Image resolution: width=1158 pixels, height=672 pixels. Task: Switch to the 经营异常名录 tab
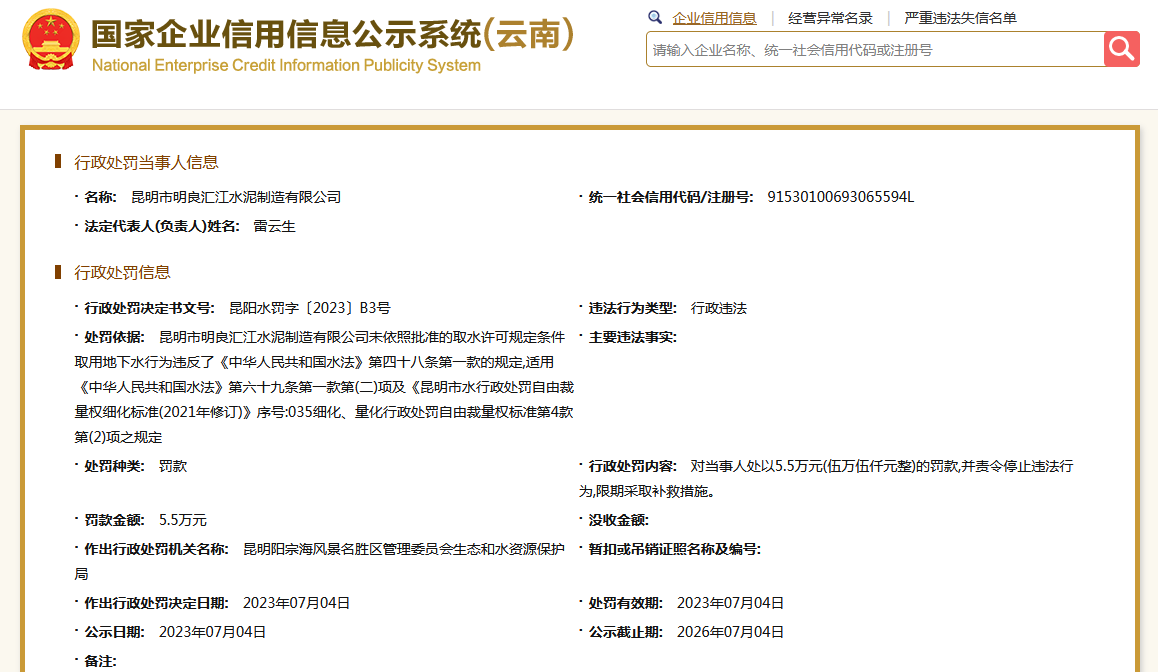click(x=830, y=18)
